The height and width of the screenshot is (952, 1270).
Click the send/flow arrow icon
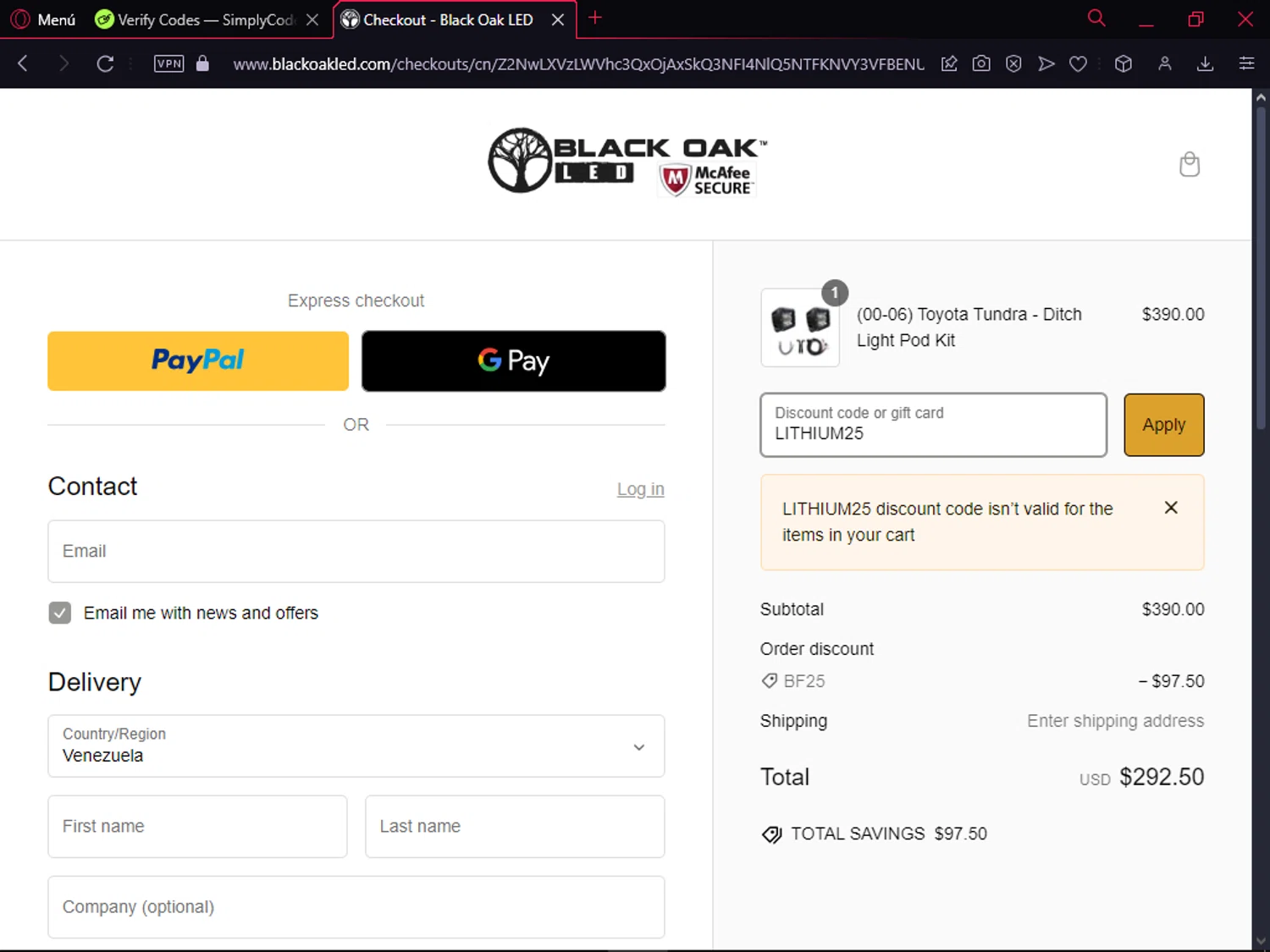[1046, 63]
